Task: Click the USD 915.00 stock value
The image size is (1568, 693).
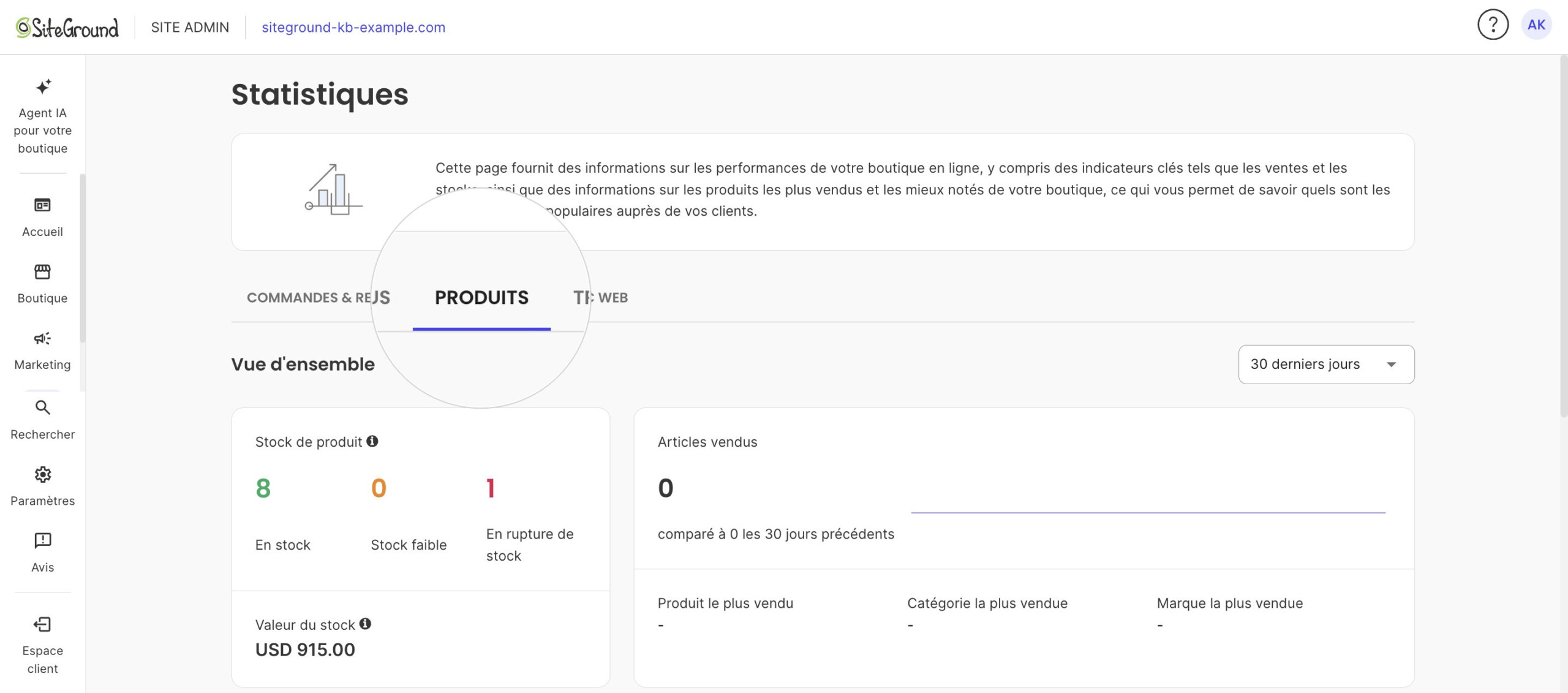Action: 305,650
